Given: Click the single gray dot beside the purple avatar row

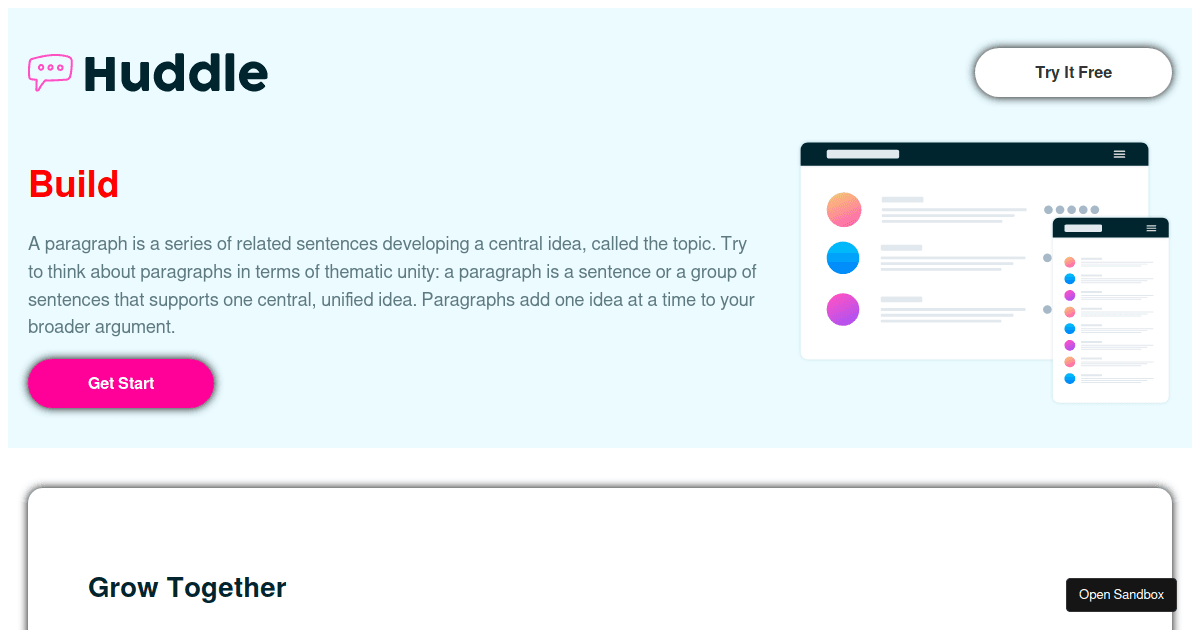Looking at the screenshot, I should 1047,309.
